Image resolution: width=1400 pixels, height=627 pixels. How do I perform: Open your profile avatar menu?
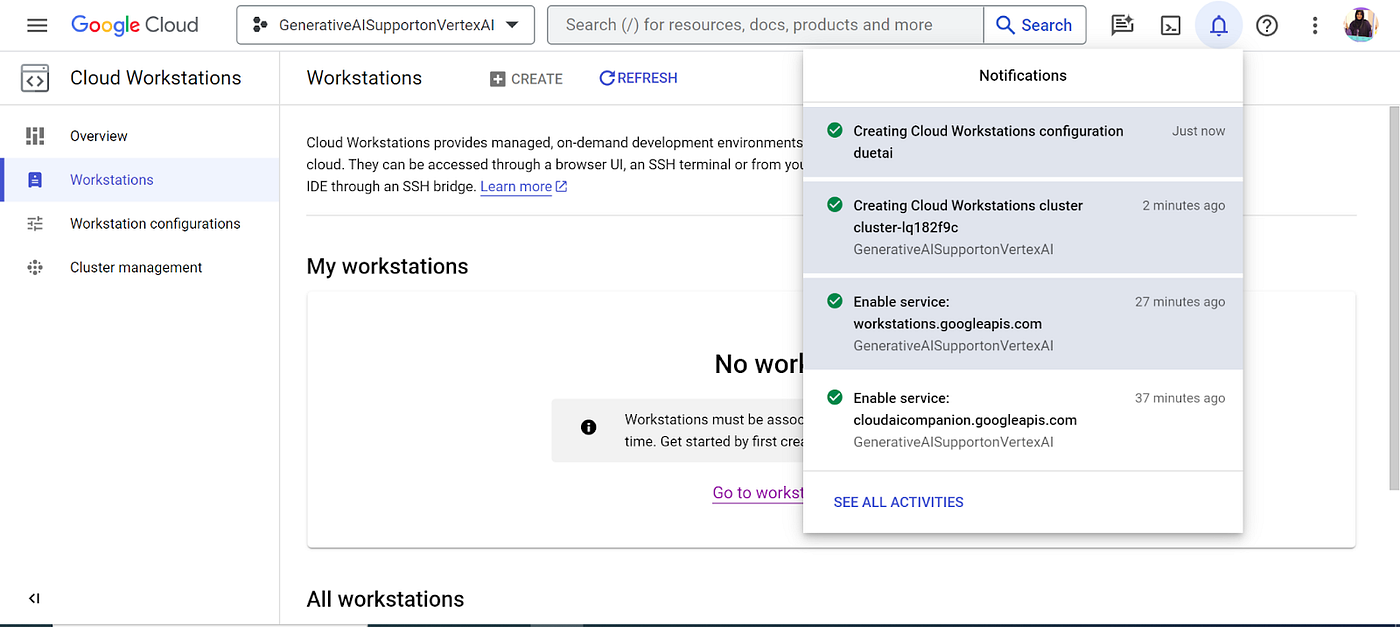(1360, 25)
